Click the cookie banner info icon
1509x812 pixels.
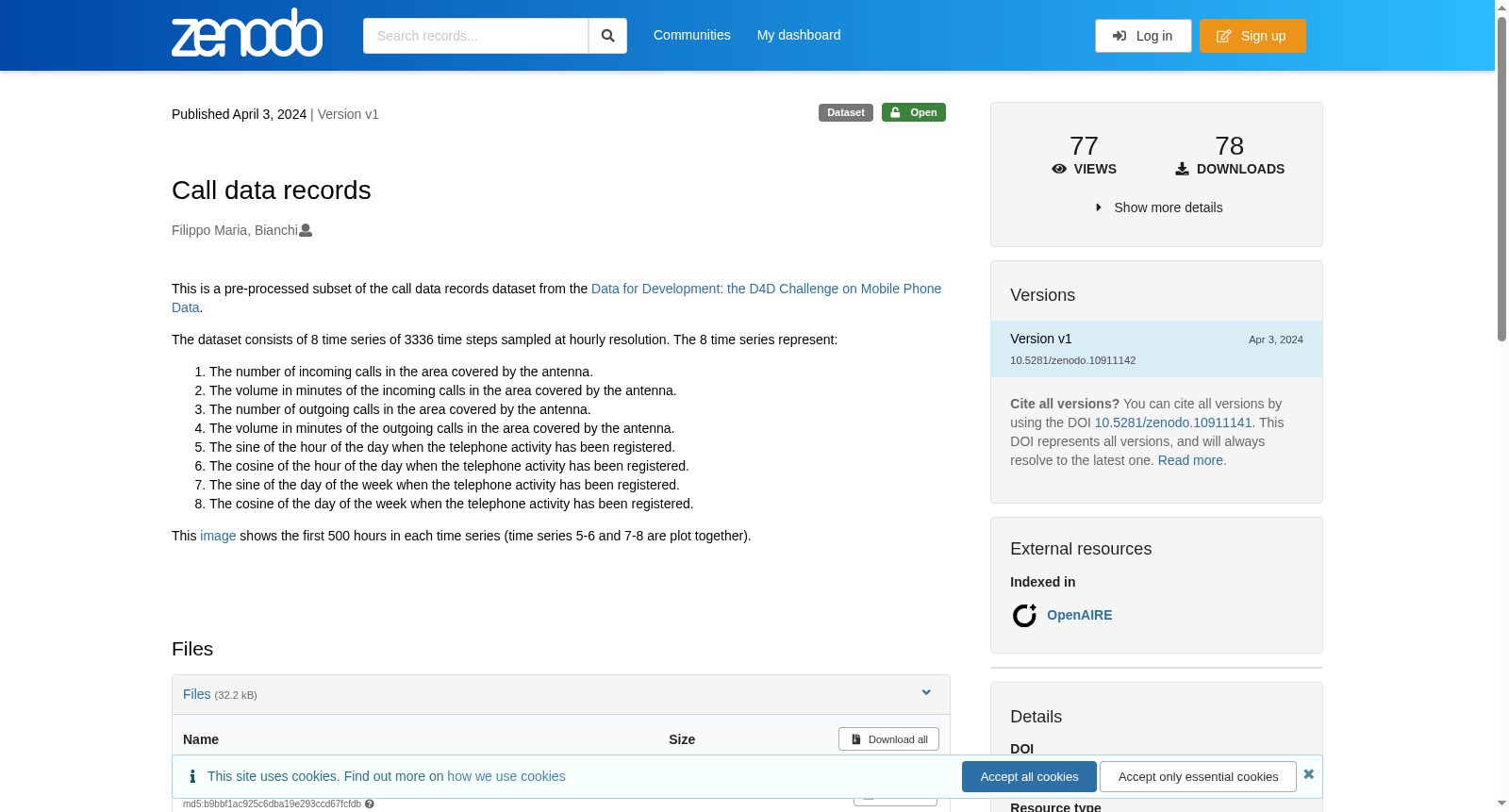point(192,776)
